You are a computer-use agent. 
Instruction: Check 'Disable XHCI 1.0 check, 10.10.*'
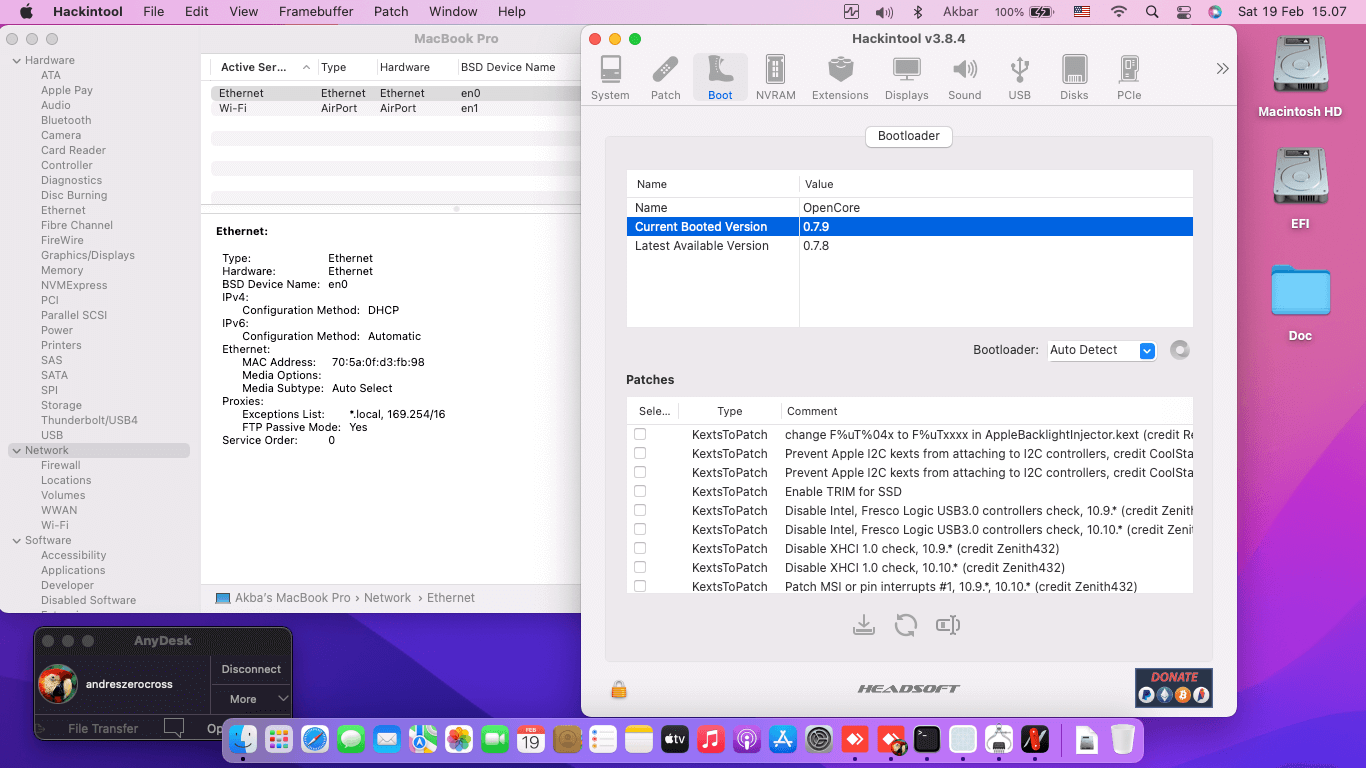tap(640, 567)
